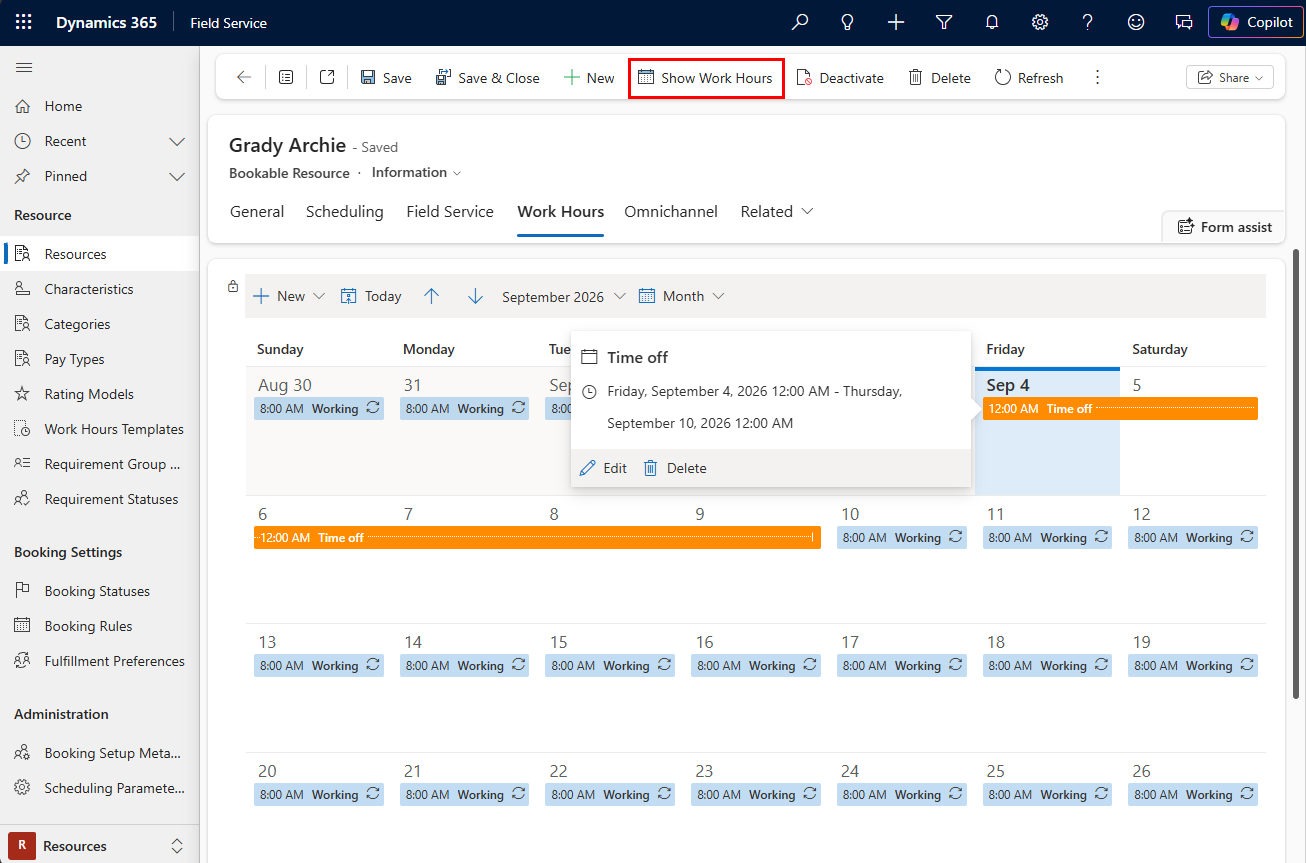Expand the Related tab dropdown
1306x863 pixels.
[x=777, y=211]
